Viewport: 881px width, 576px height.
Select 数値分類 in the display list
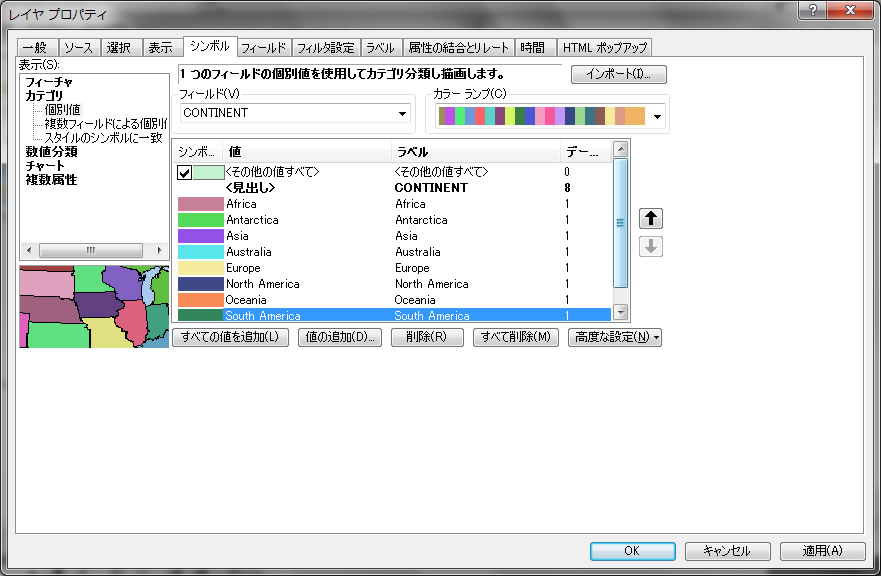pos(51,152)
